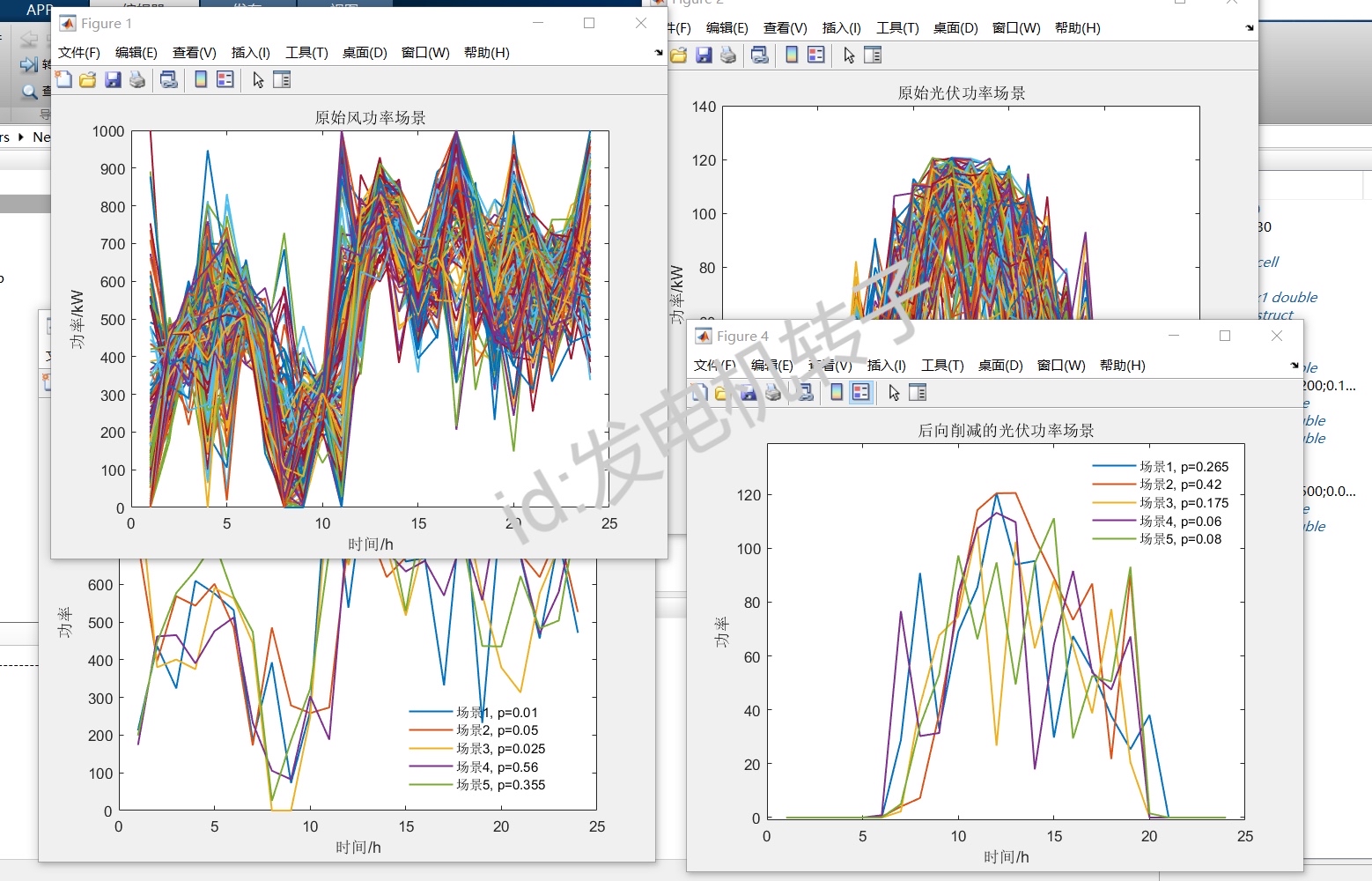Open 帮助(H) menu in Figure 4
Viewport: 1372px width, 881px height.
pos(1123,366)
